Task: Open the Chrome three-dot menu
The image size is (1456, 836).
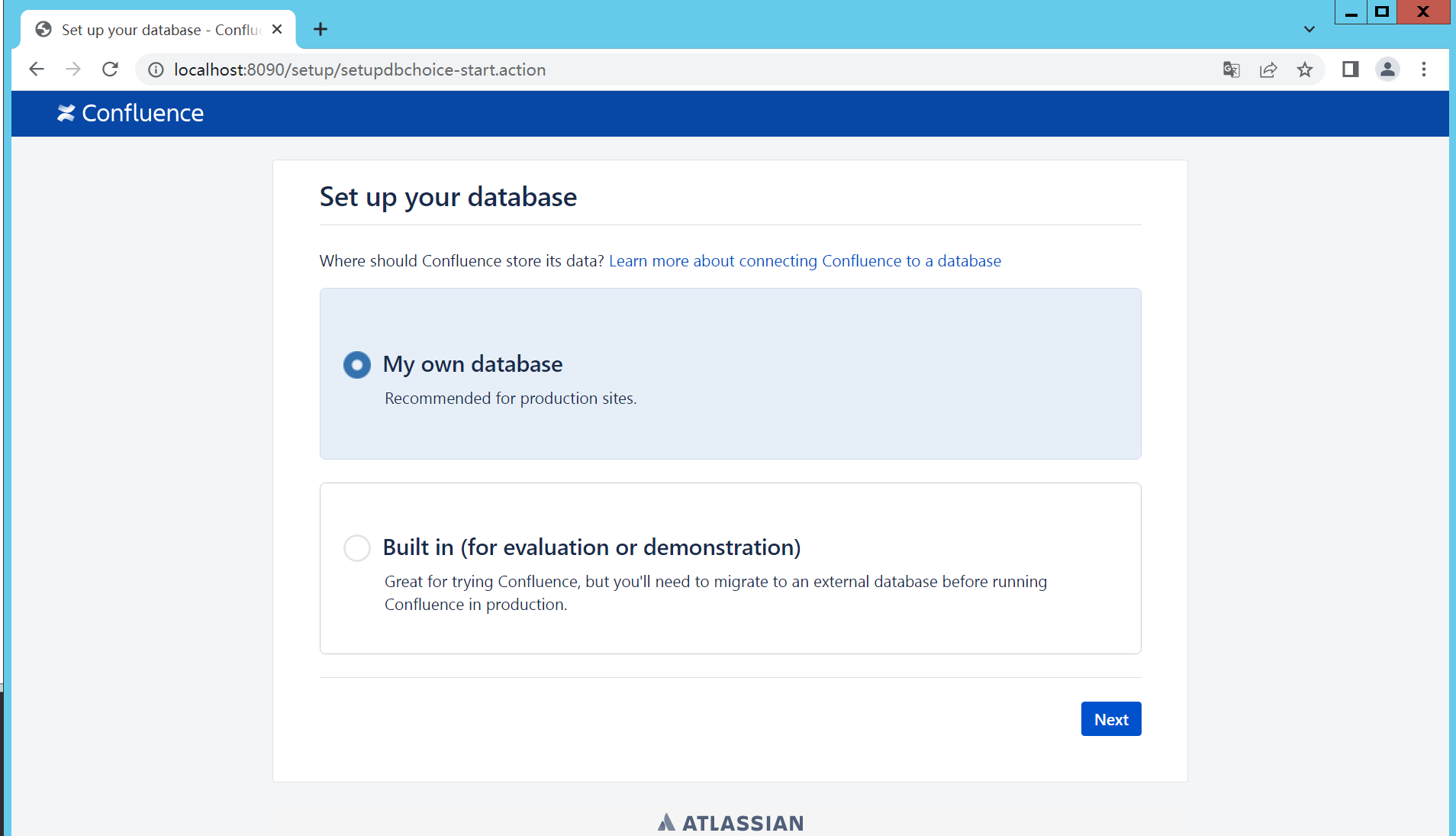Action: click(x=1424, y=69)
